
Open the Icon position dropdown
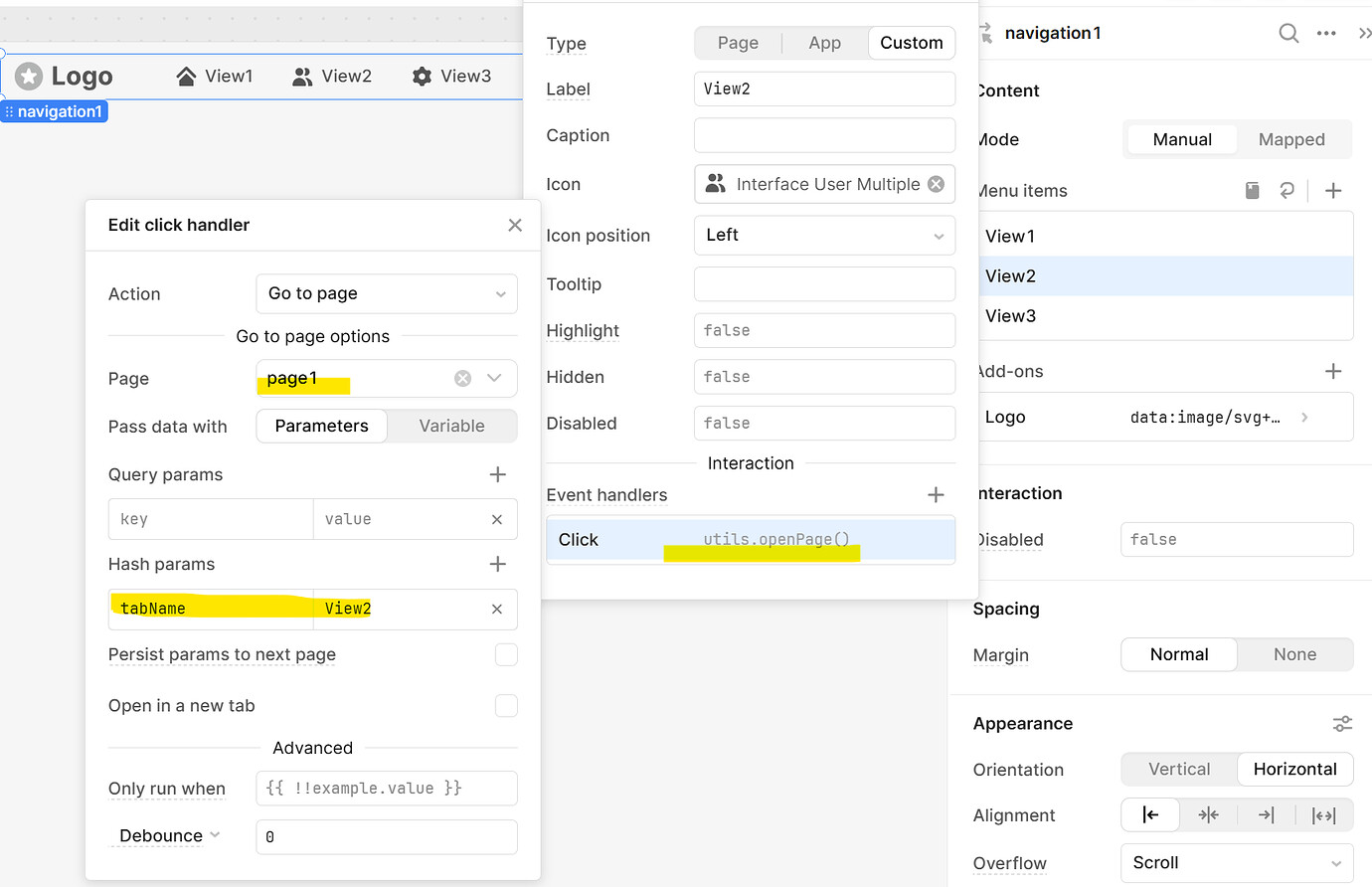pos(824,236)
